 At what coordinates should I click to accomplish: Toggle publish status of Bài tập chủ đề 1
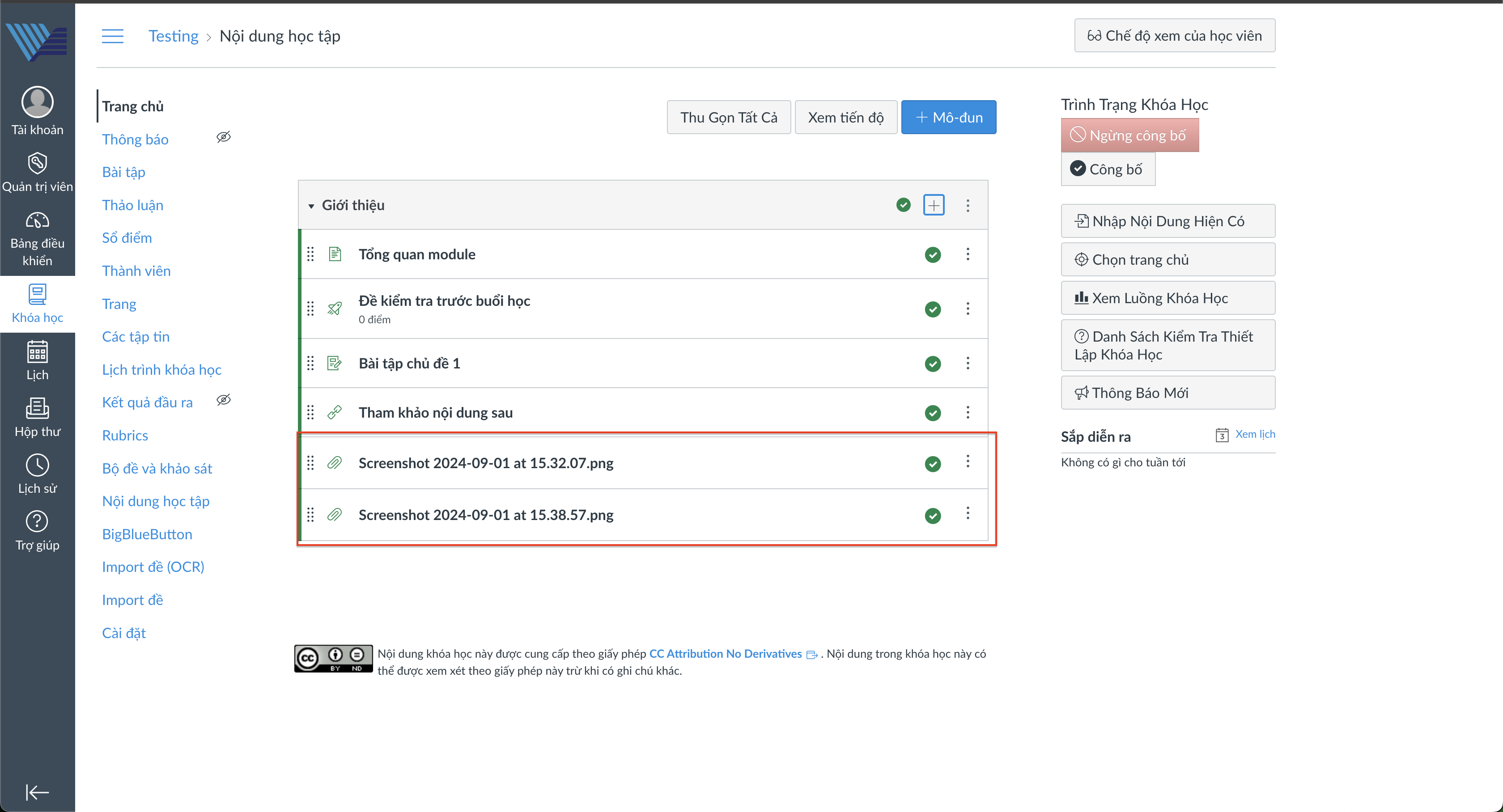[x=932, y=364]
